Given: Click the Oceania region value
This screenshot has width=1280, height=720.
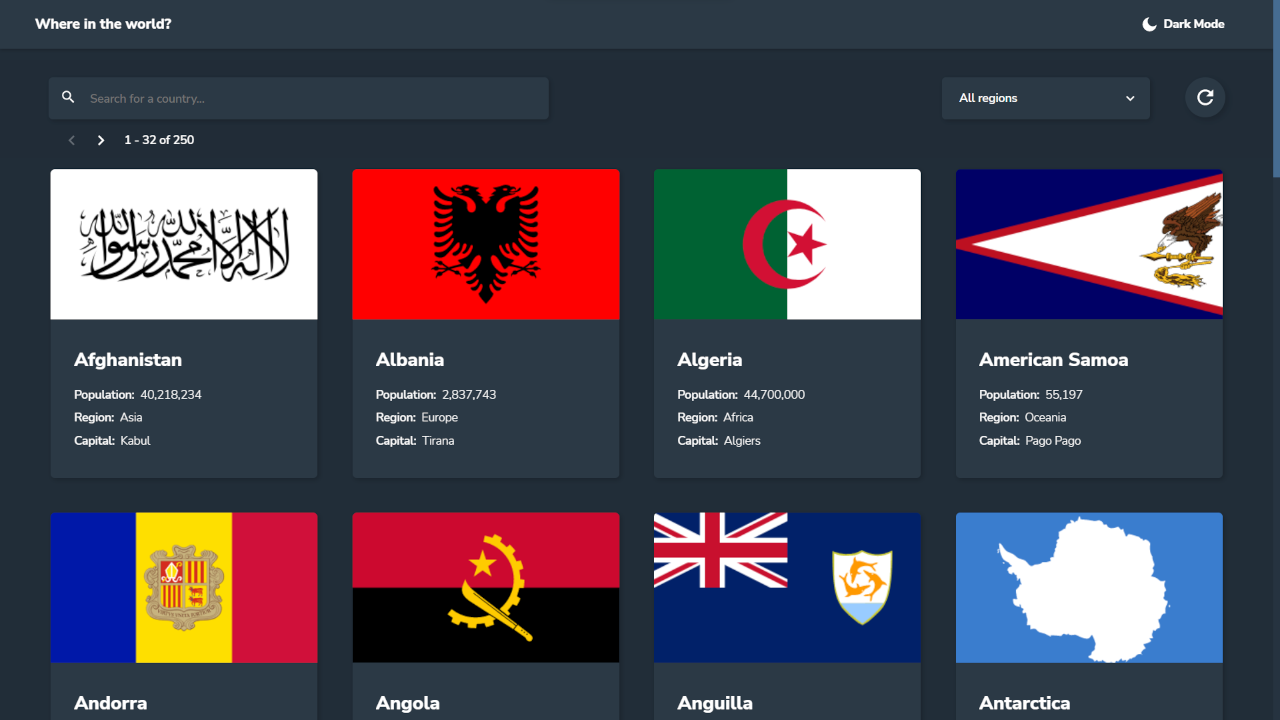Looking at the screenshot, I should [1046, 418].
